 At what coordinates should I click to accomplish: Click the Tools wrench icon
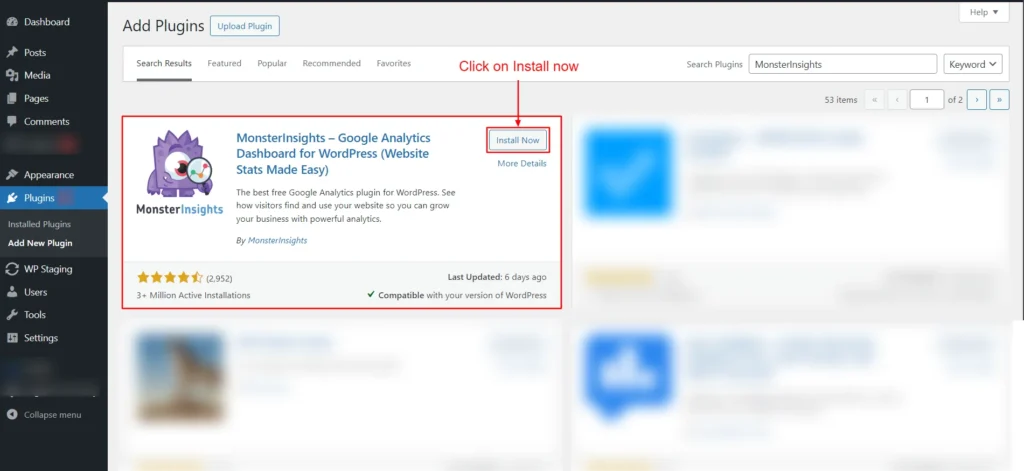click(x=12, y=315)
